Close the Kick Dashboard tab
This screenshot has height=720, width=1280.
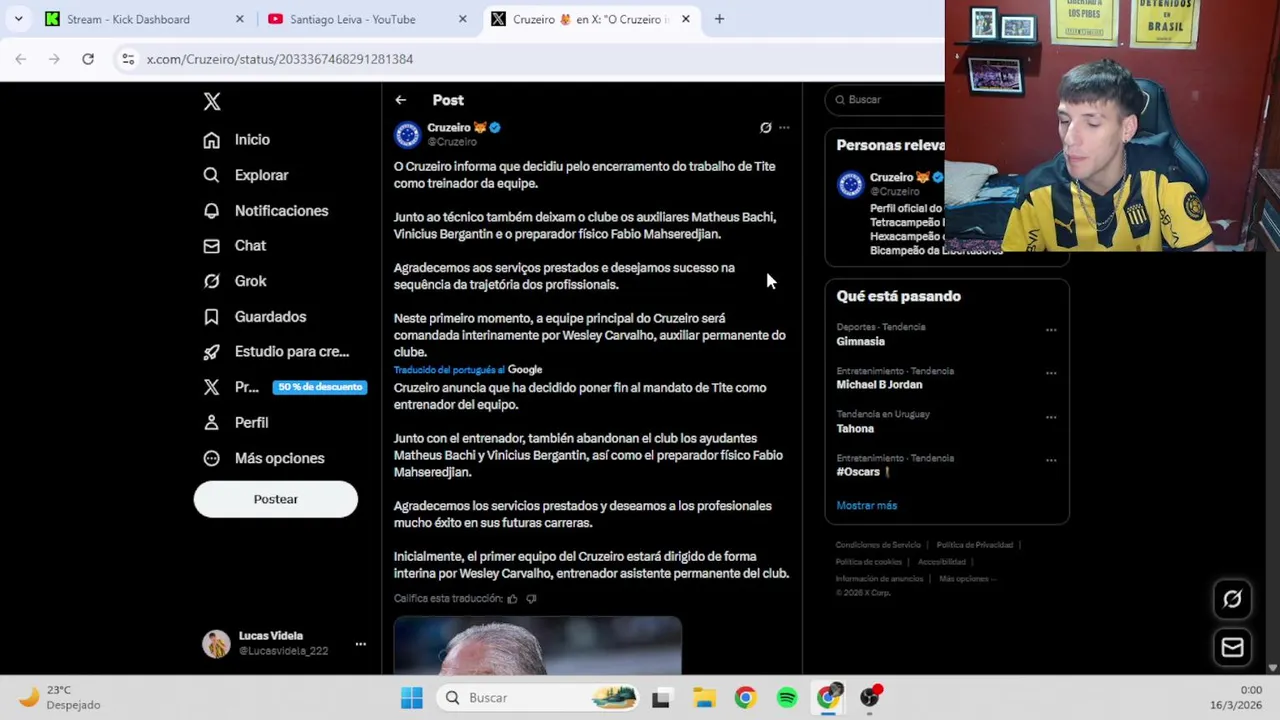pos(239,19)
